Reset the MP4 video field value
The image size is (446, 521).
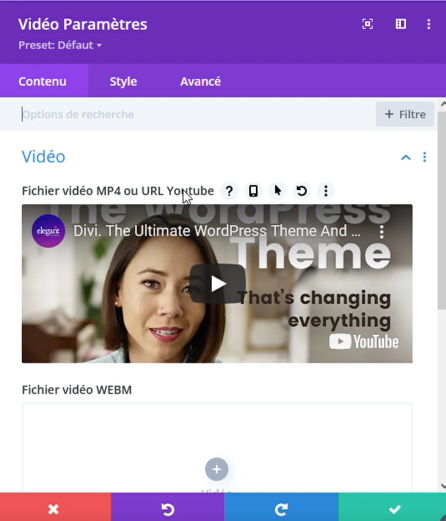[302, 191]
